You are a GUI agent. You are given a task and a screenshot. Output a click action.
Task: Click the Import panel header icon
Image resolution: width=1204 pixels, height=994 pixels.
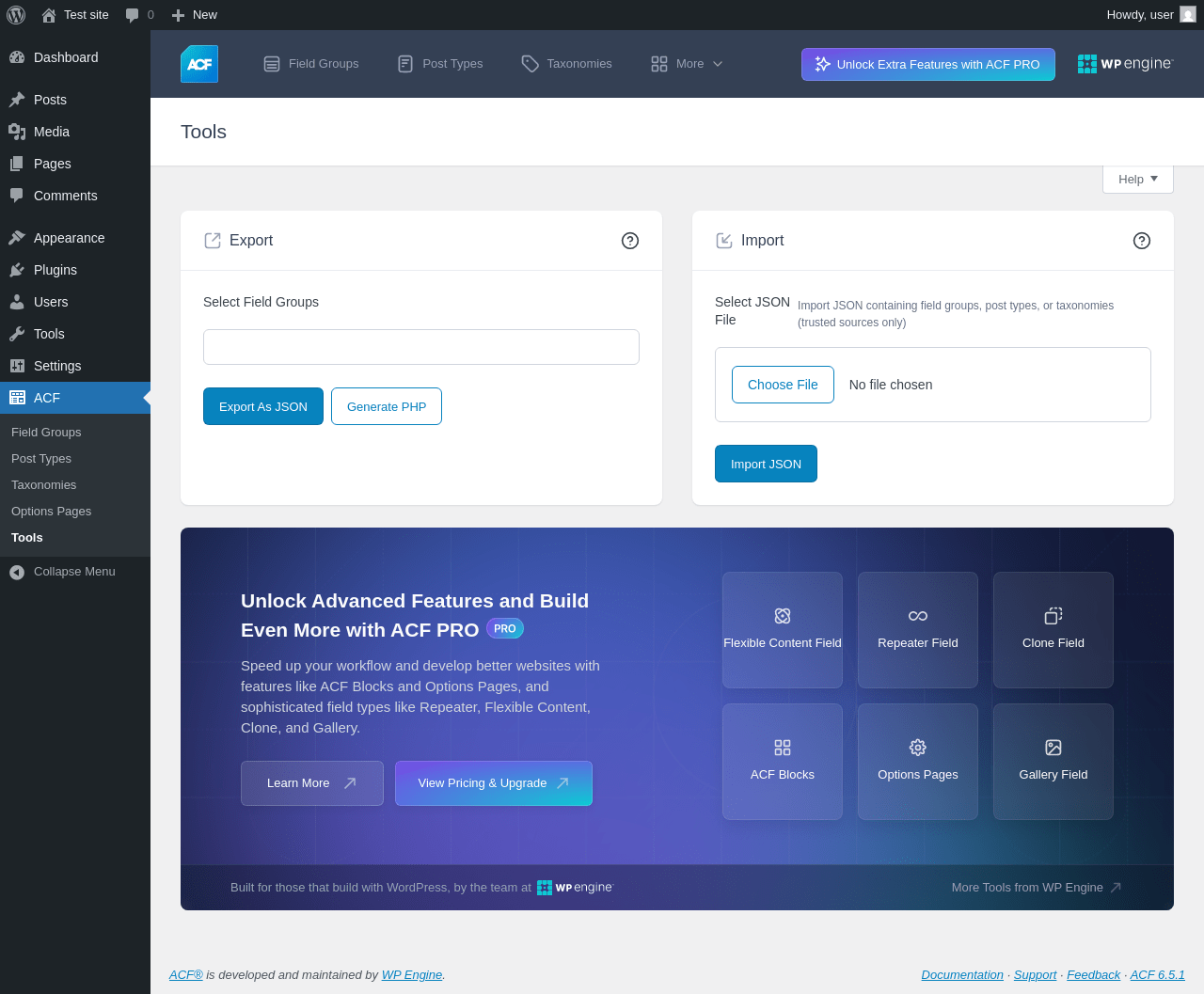724,241
